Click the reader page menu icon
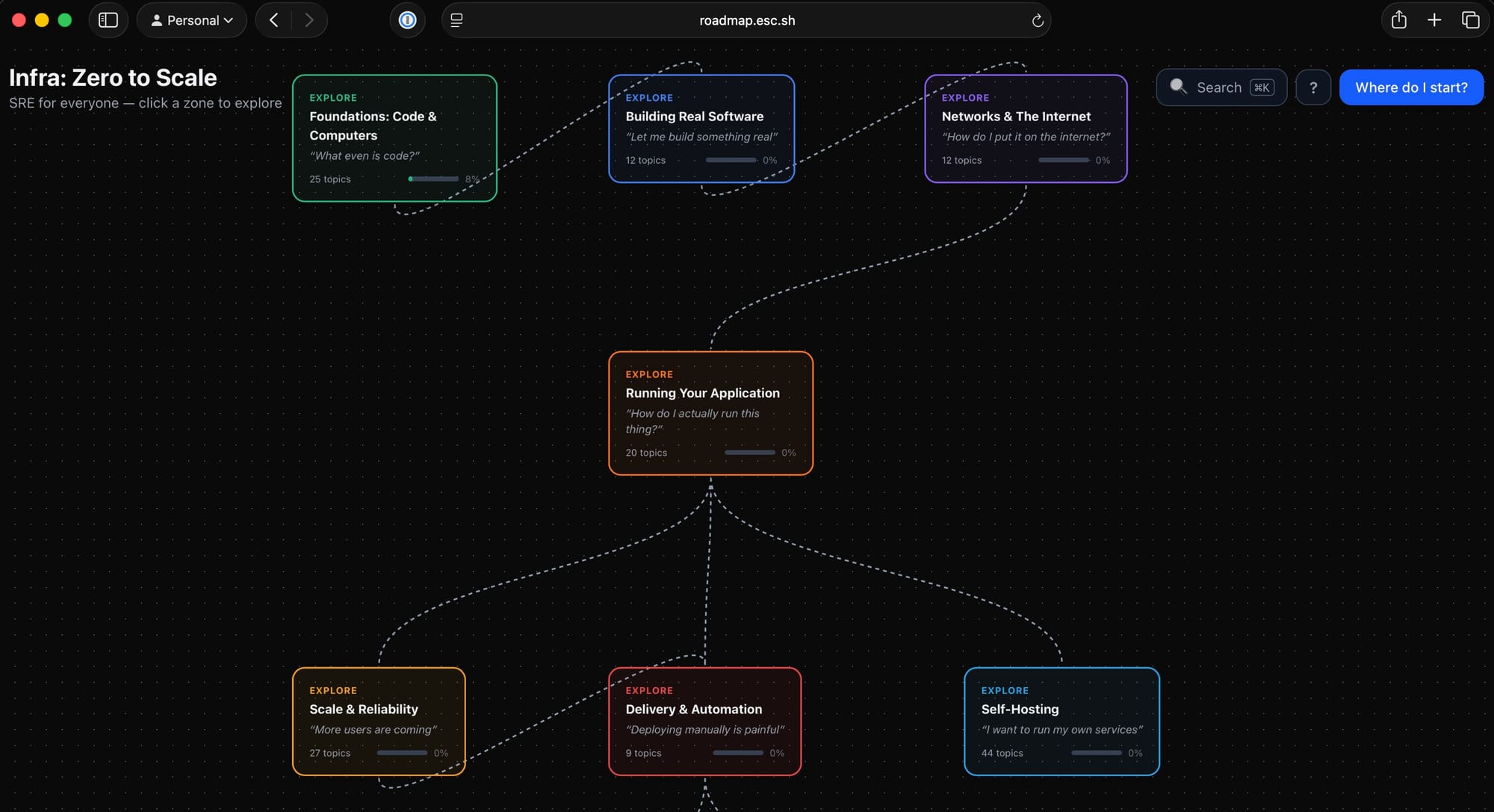 point(456,20)
